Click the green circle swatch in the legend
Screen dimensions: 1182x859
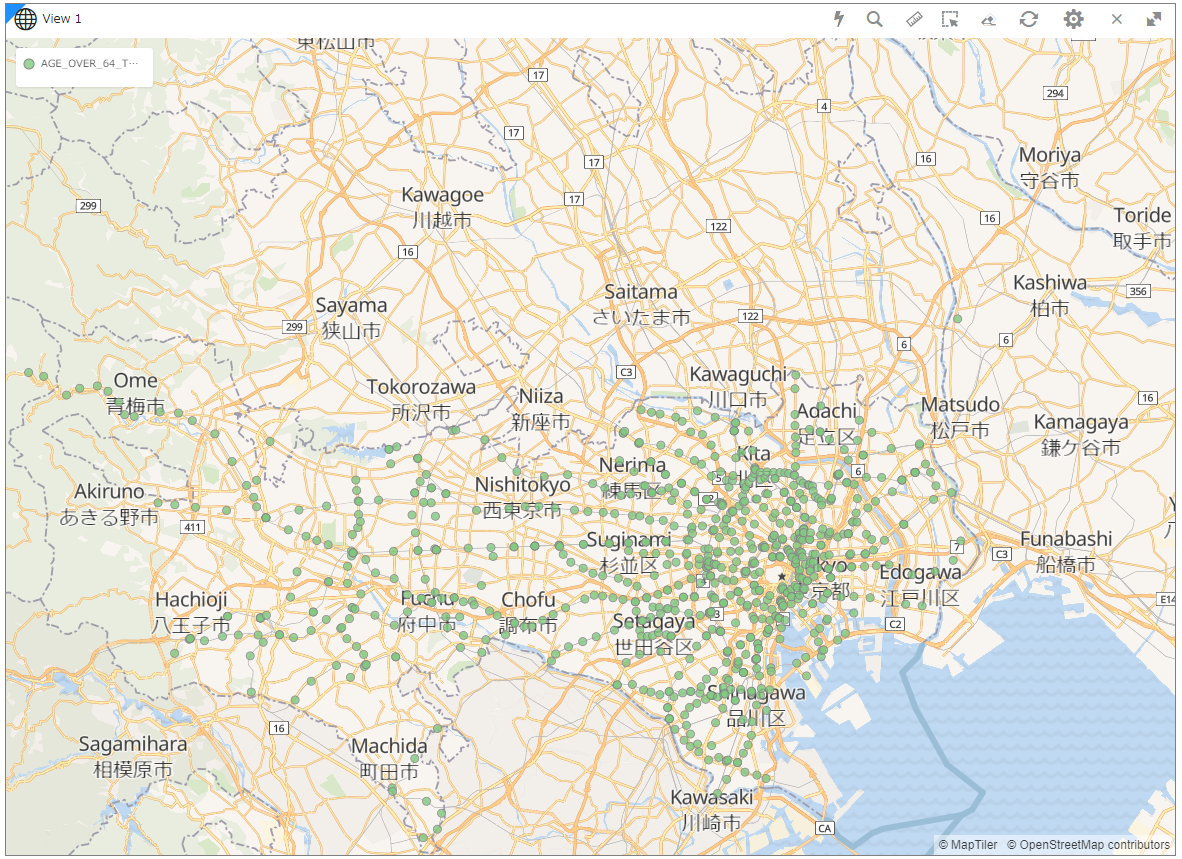[x=29, y=63]
